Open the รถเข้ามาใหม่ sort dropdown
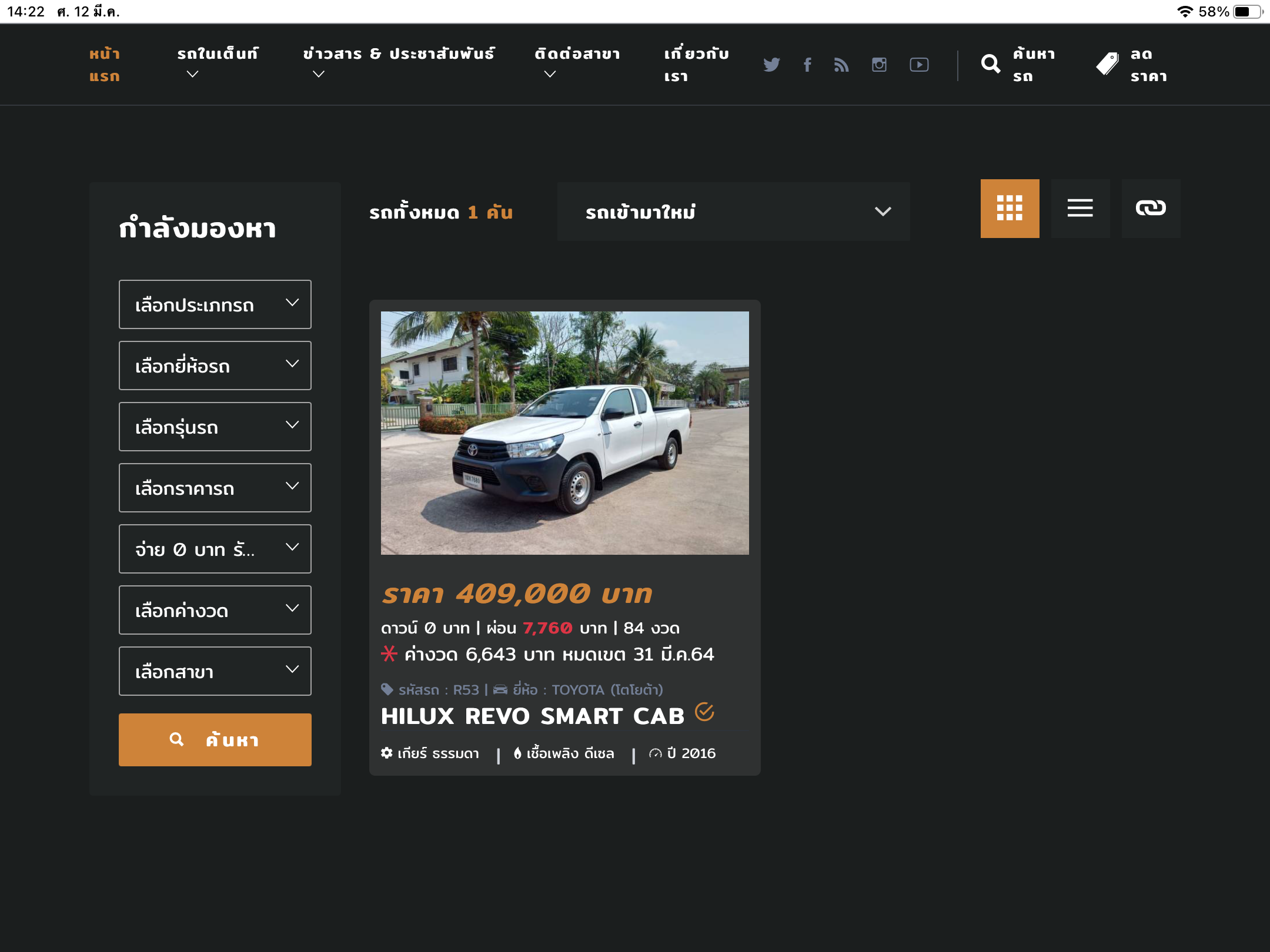 pos(733,212)
